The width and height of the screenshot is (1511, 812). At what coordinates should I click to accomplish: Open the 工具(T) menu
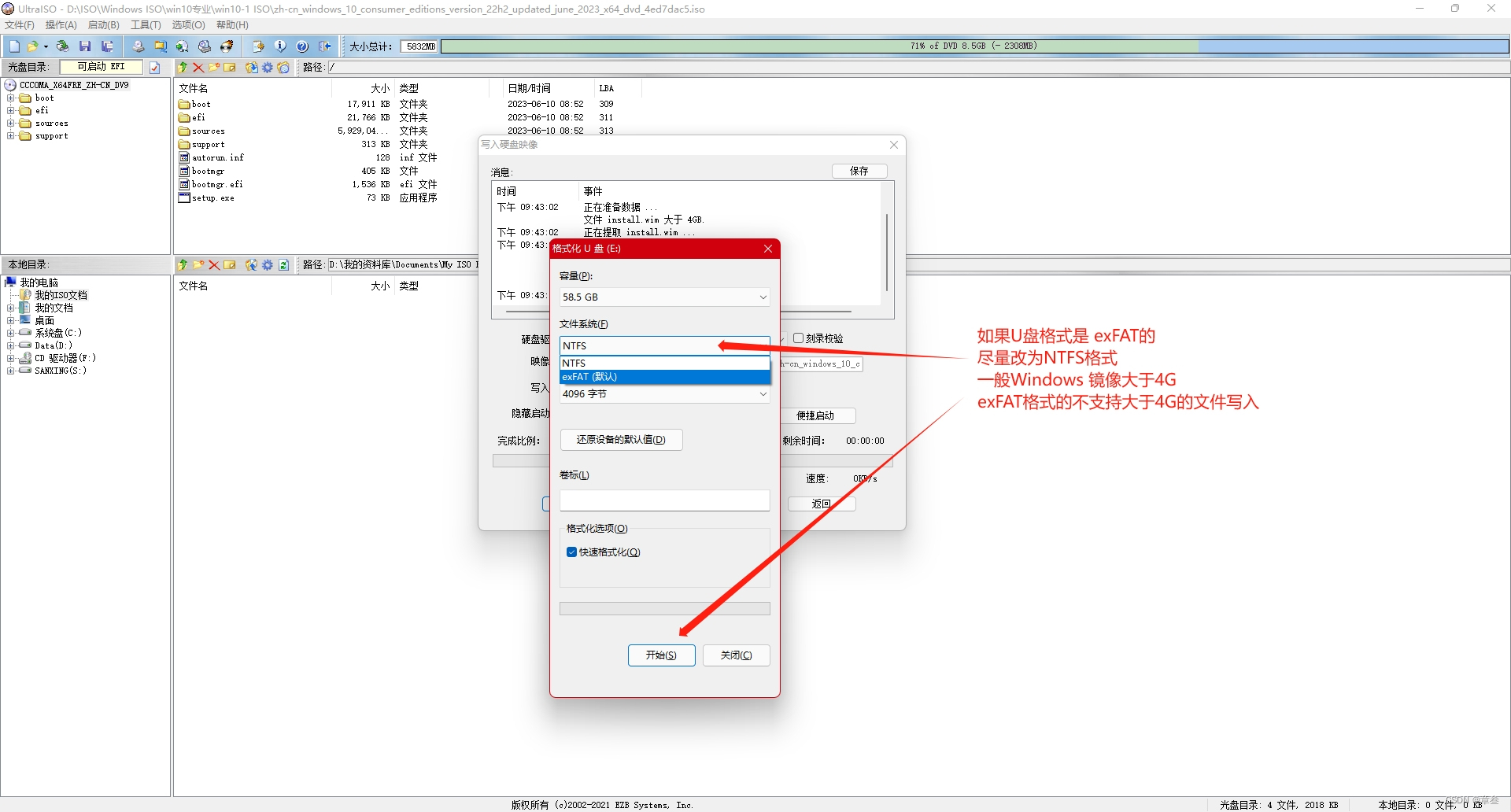[145, 24]
